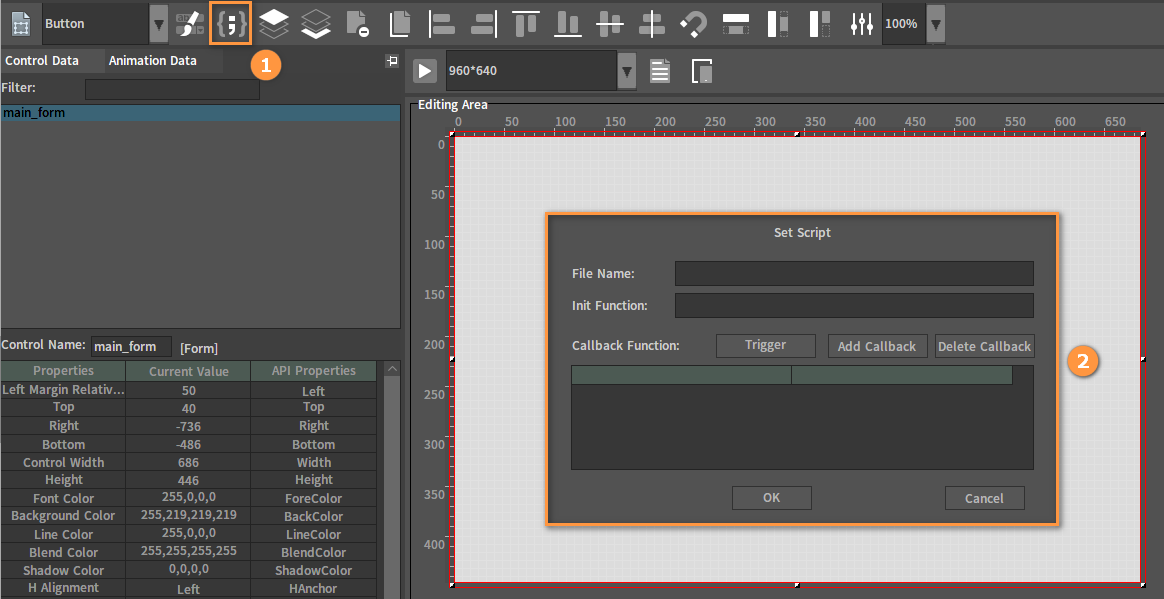Toggle the magnet snapping icon
The width and height of the screenshot is (1164, 599).
[693, 24]
